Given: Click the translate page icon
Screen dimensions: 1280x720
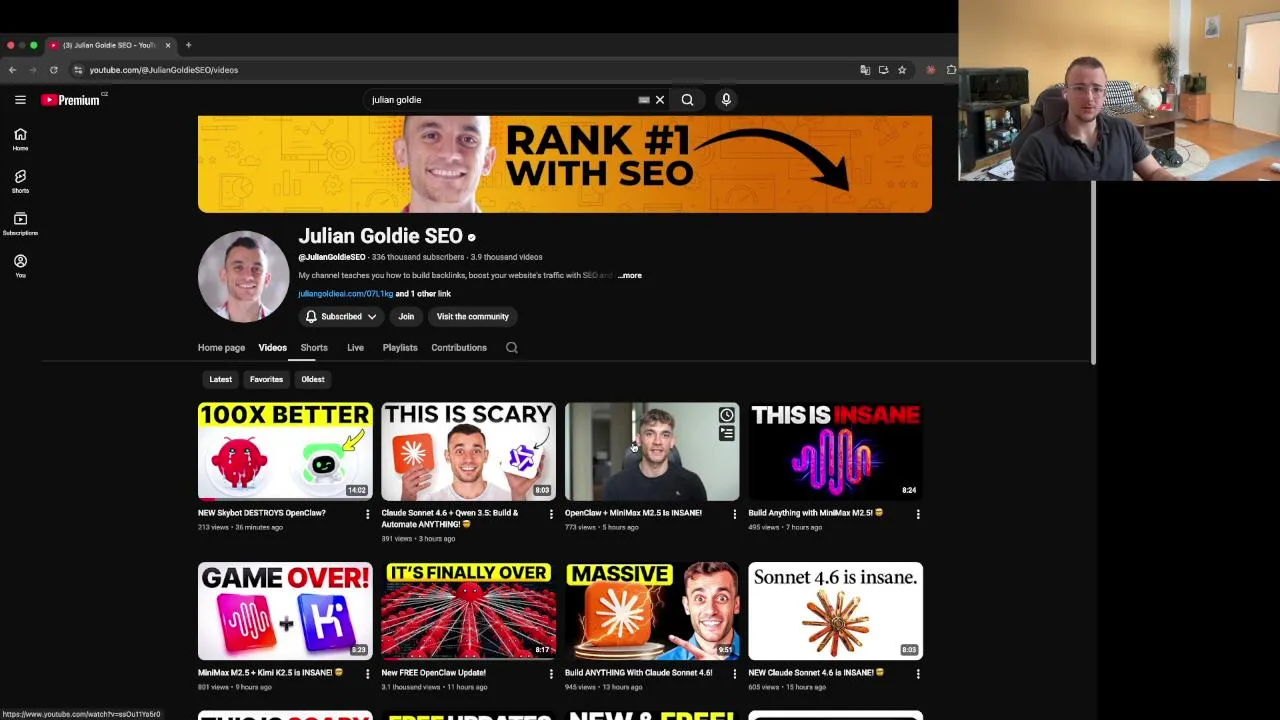Looking at the screenshot, I should coord(865,70).
